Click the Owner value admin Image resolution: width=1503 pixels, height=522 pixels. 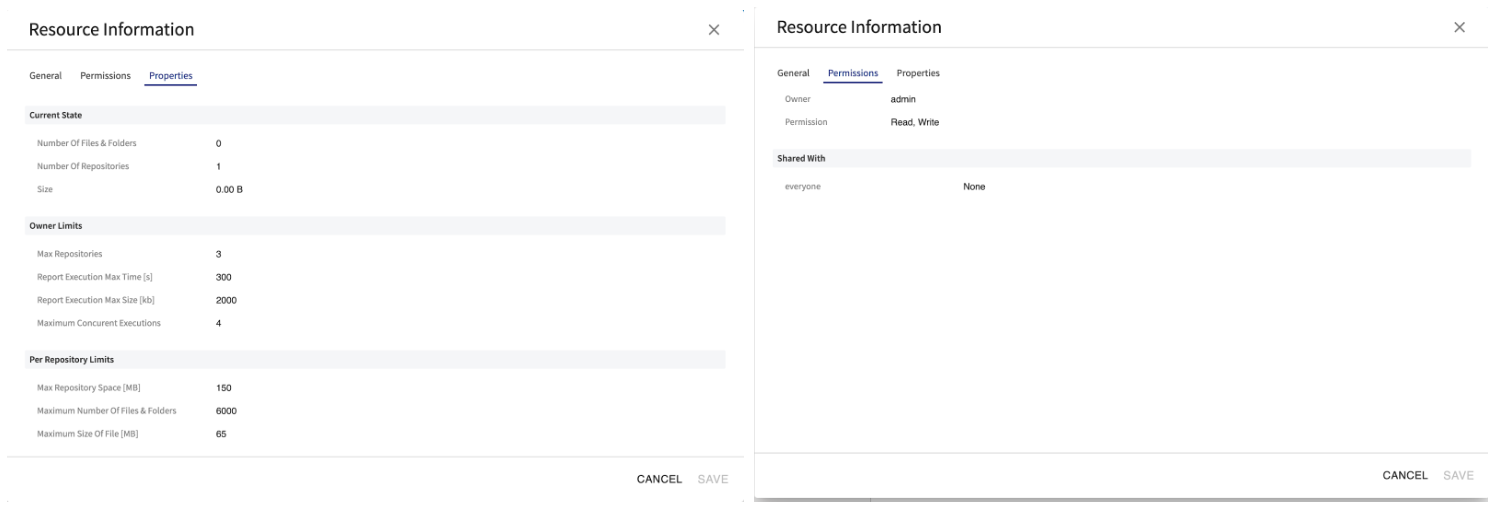(x=903, y=99)
